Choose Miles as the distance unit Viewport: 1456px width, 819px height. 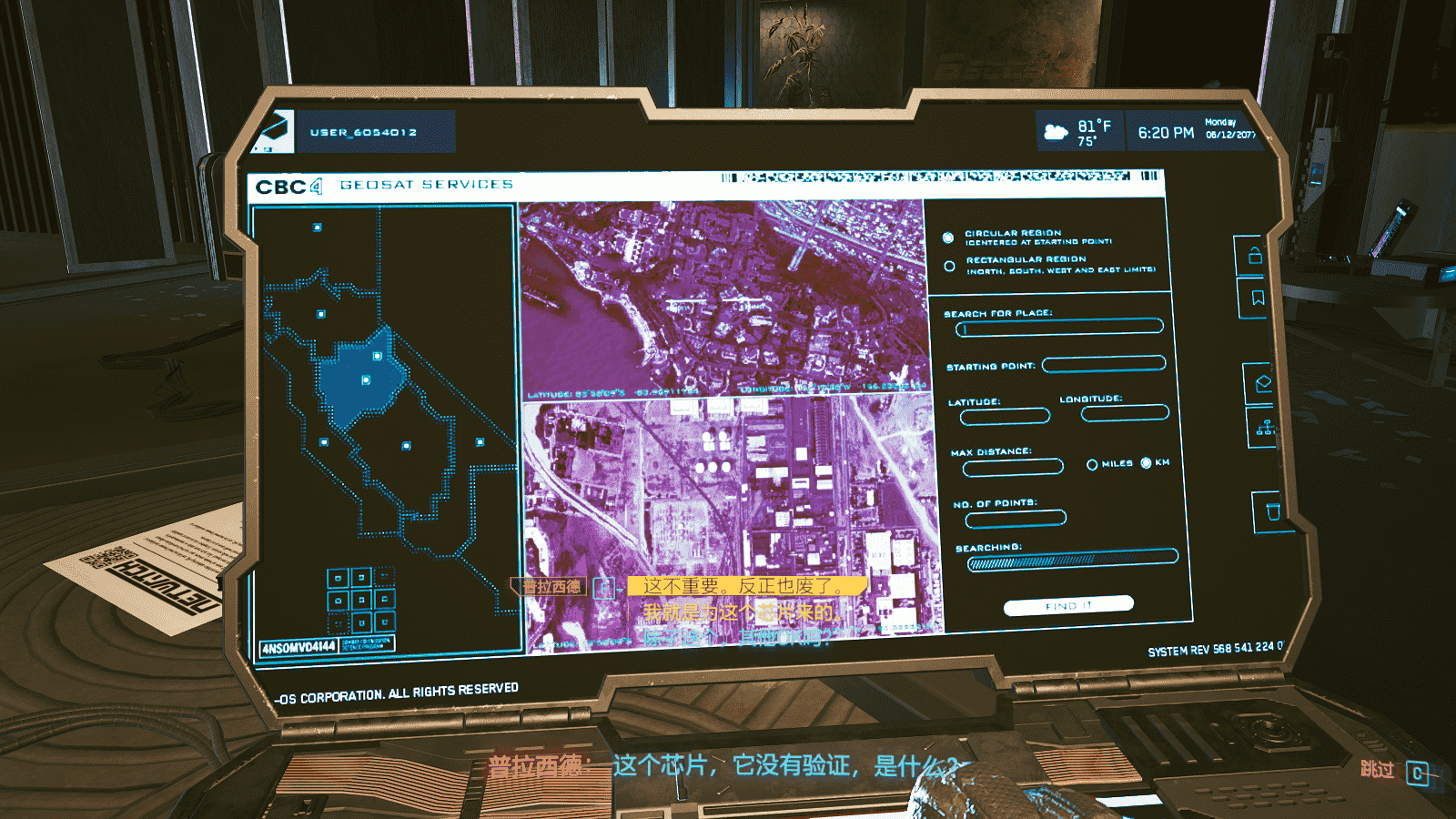click(x=1092, y=465)
